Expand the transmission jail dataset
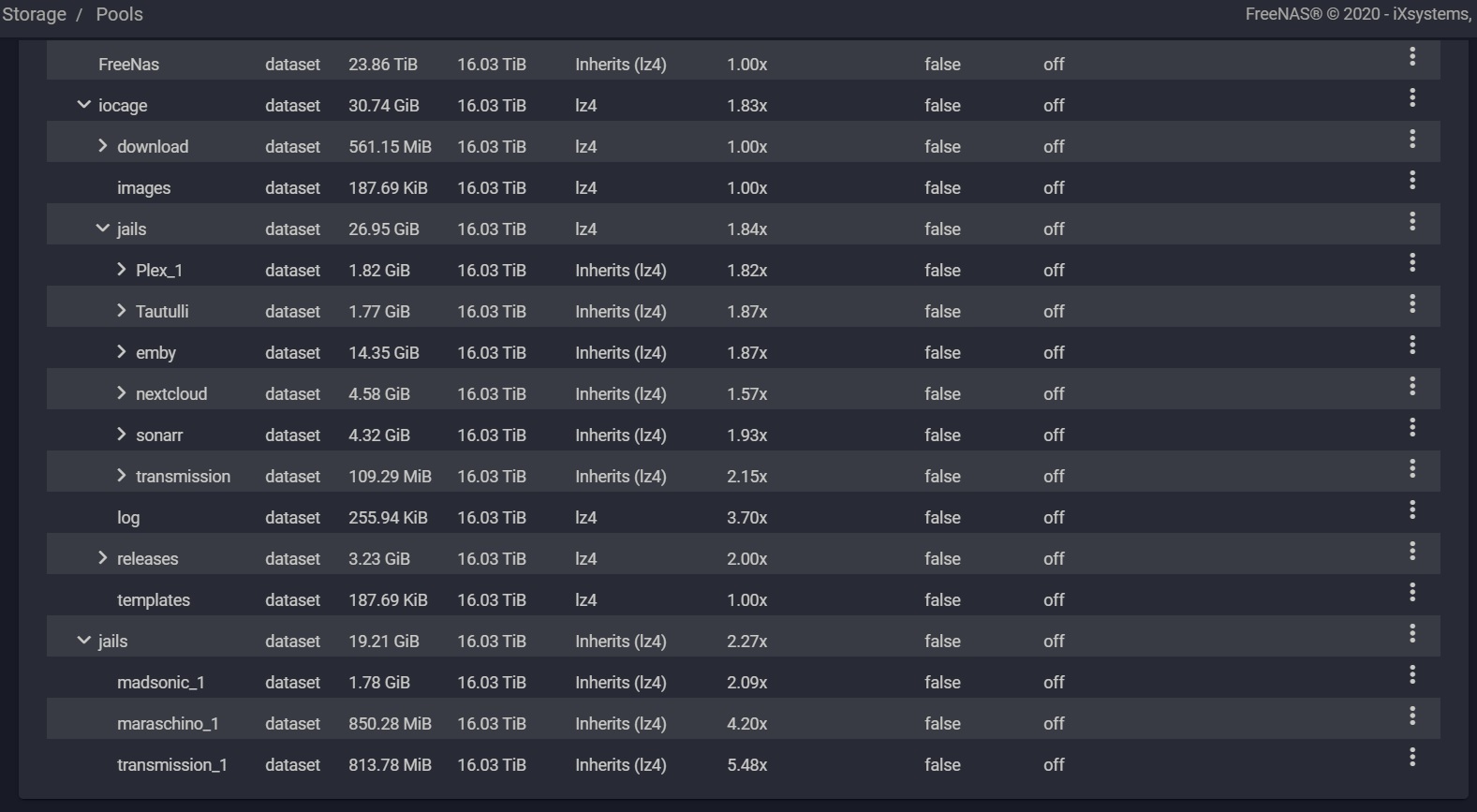Viewport: 1477px width, 812px height. pos(122,476)
